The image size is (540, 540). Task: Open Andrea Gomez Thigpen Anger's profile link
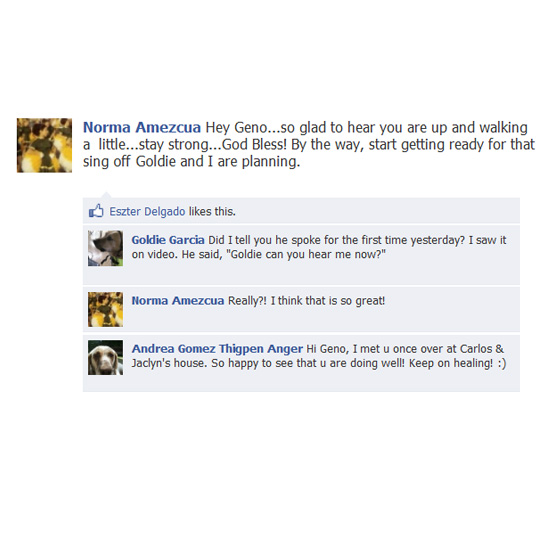(x=217, y=349)
